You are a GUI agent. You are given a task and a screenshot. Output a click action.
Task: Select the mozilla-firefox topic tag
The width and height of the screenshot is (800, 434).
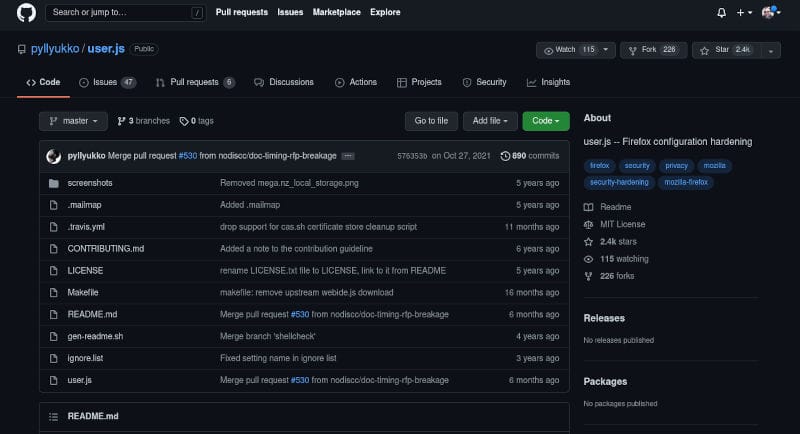(x=686, y=183)
